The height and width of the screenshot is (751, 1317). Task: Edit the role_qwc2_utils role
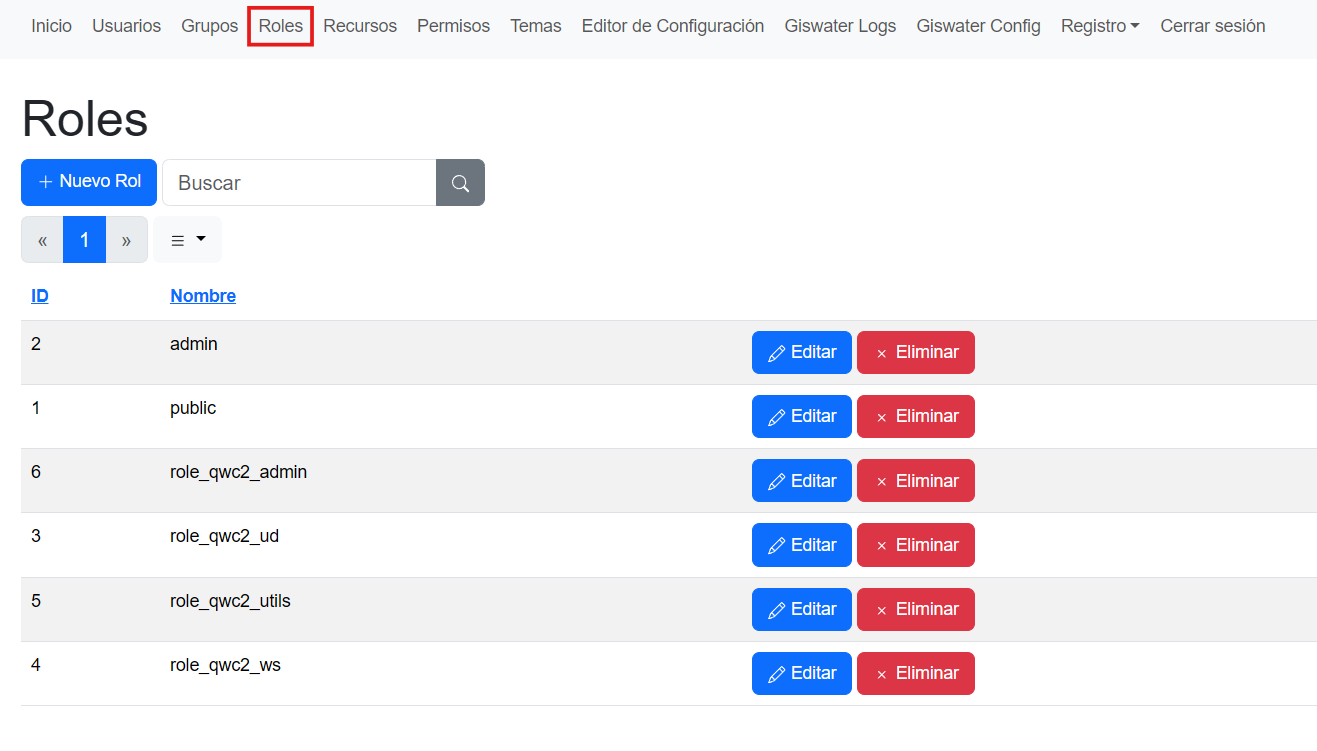pos(801,609)
